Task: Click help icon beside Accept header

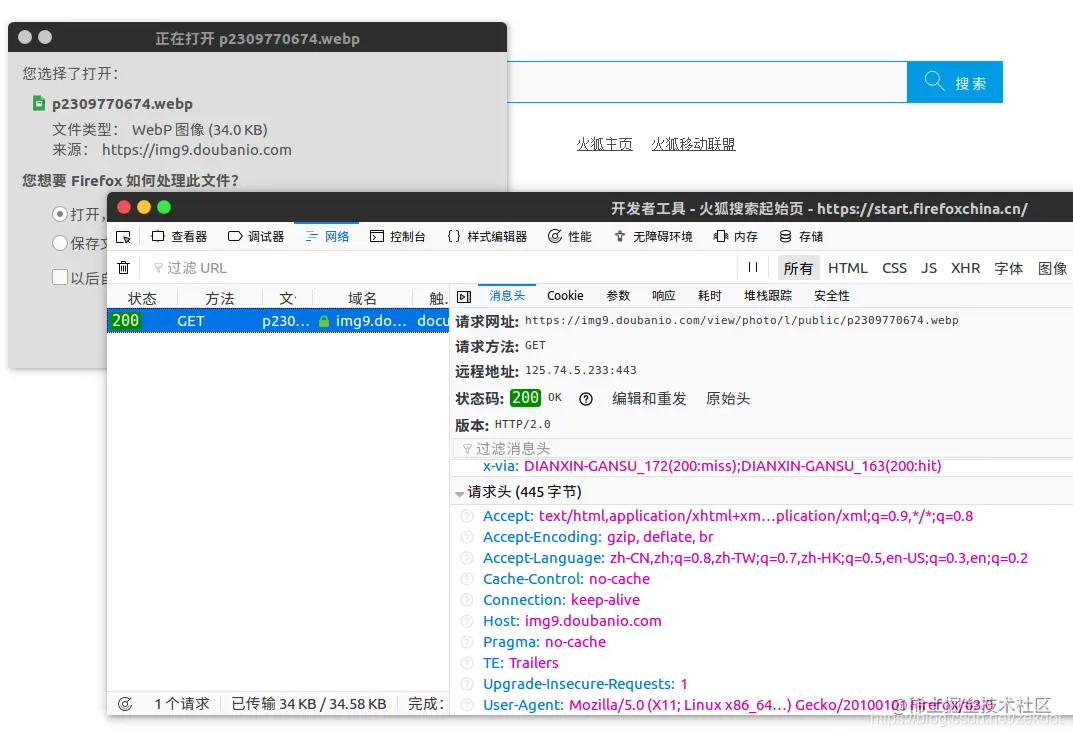Action: [467, 516]
